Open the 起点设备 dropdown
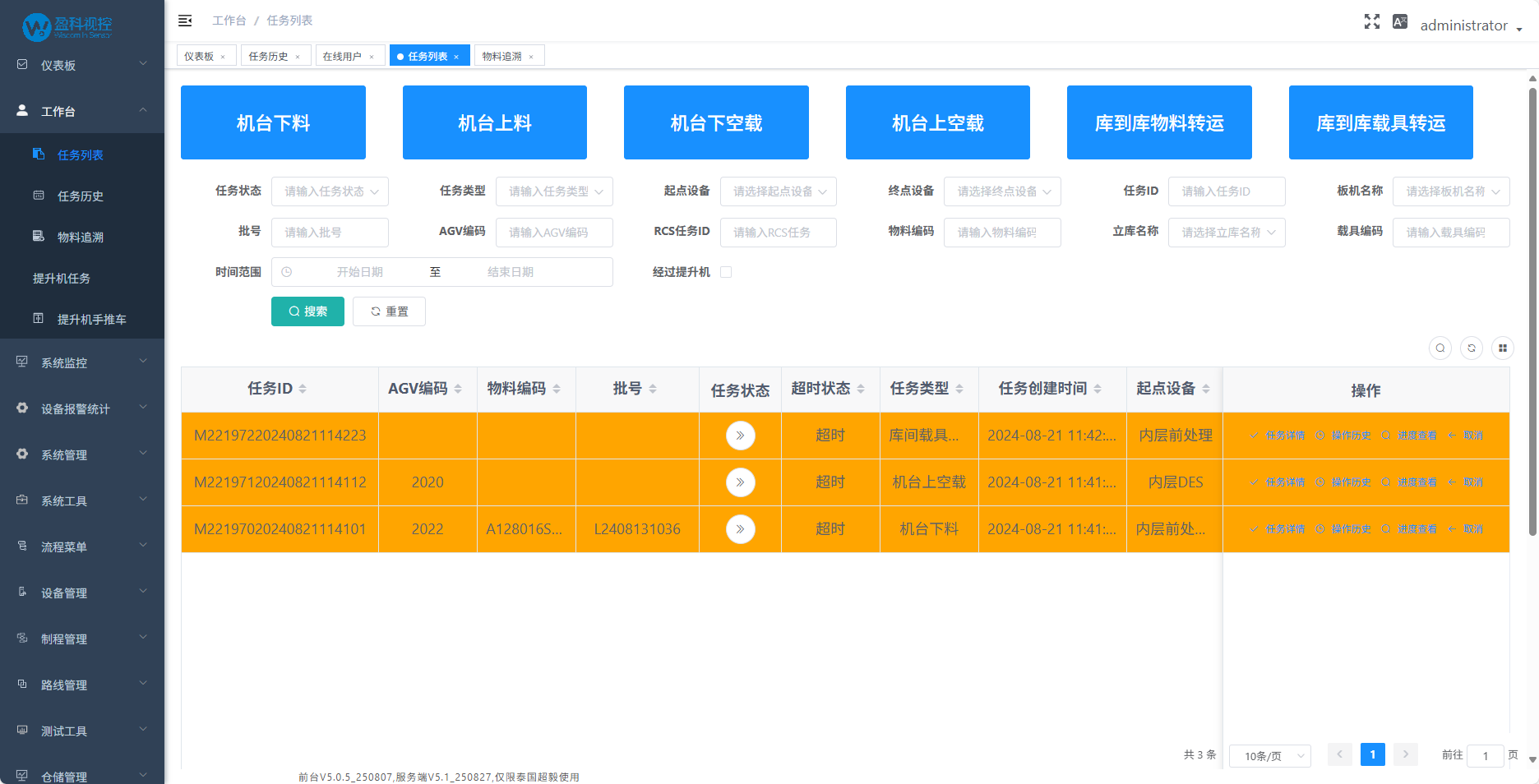 779,191
